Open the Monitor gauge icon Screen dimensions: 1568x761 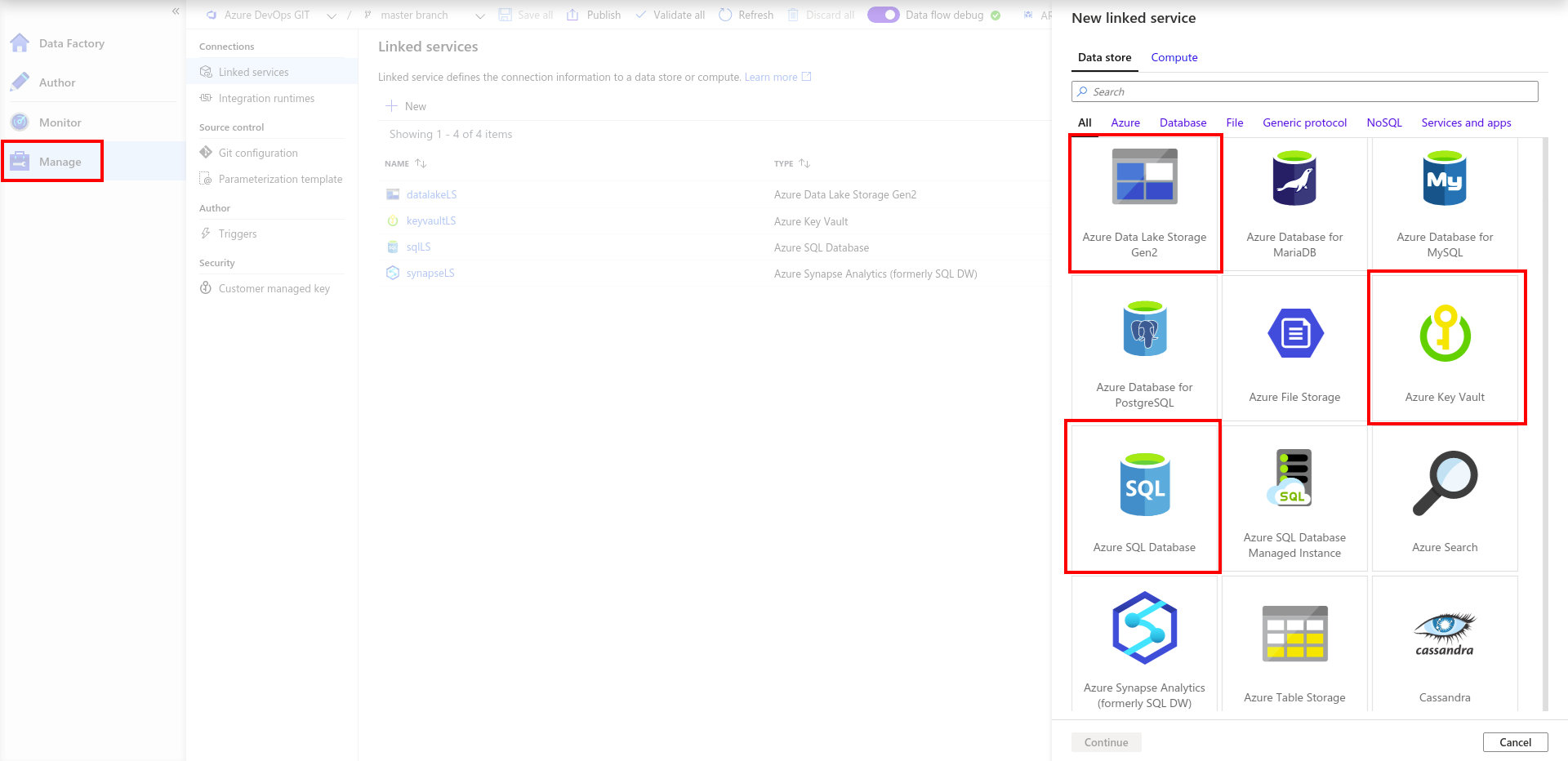20,122
